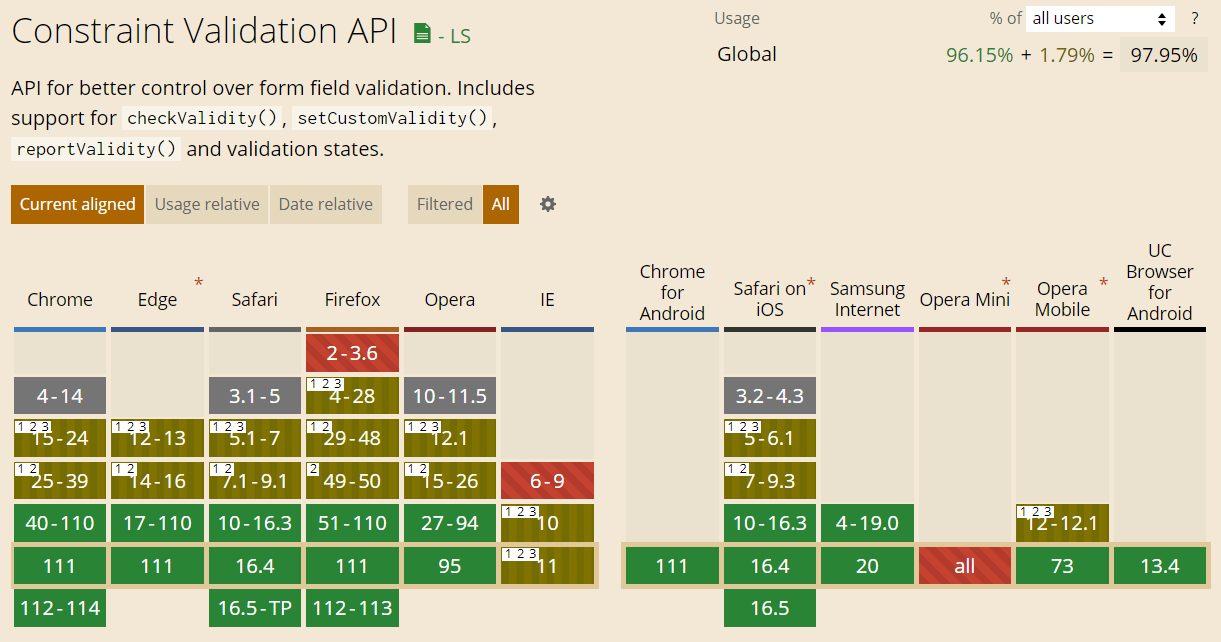1221x642 pixels.
Task: Click the Samsung Internet header
Action: point(867,299)
